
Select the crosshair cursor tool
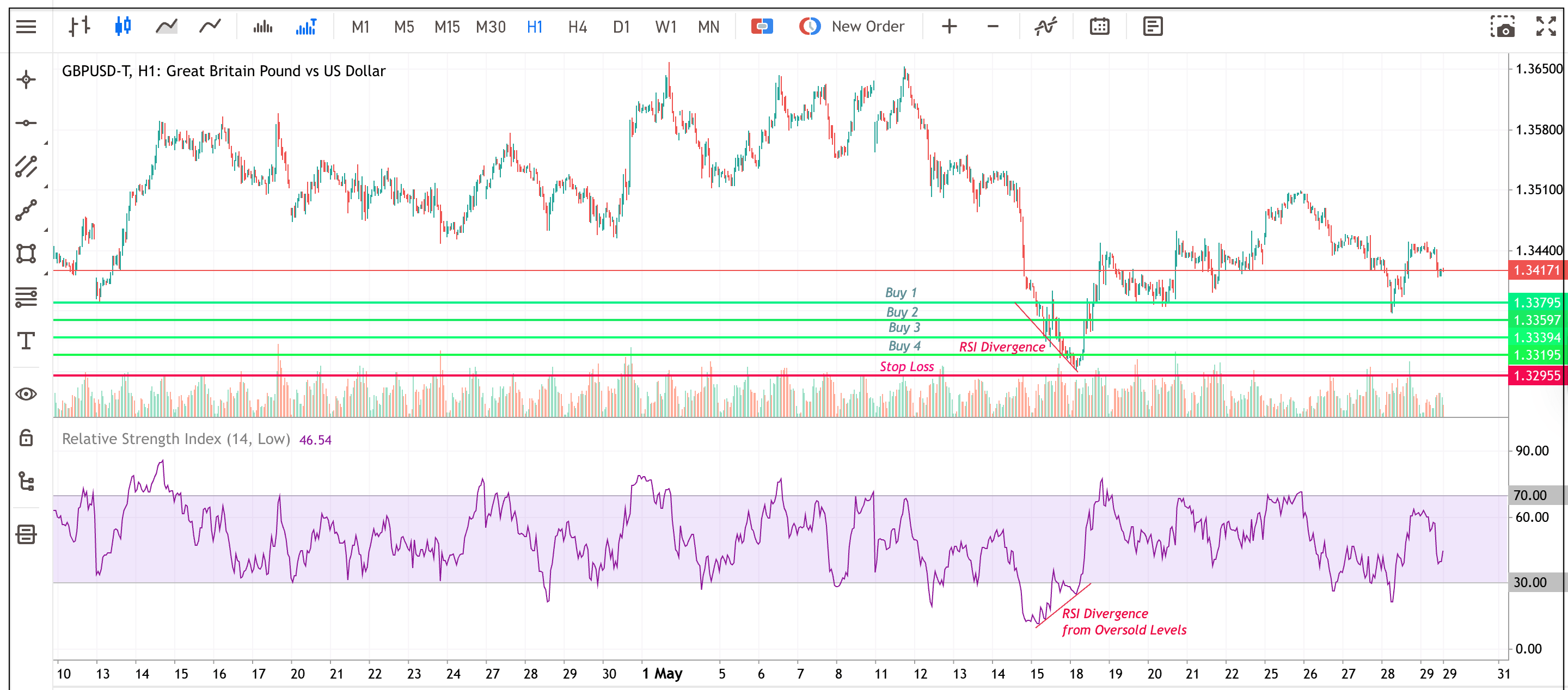(x=26, y=79)
